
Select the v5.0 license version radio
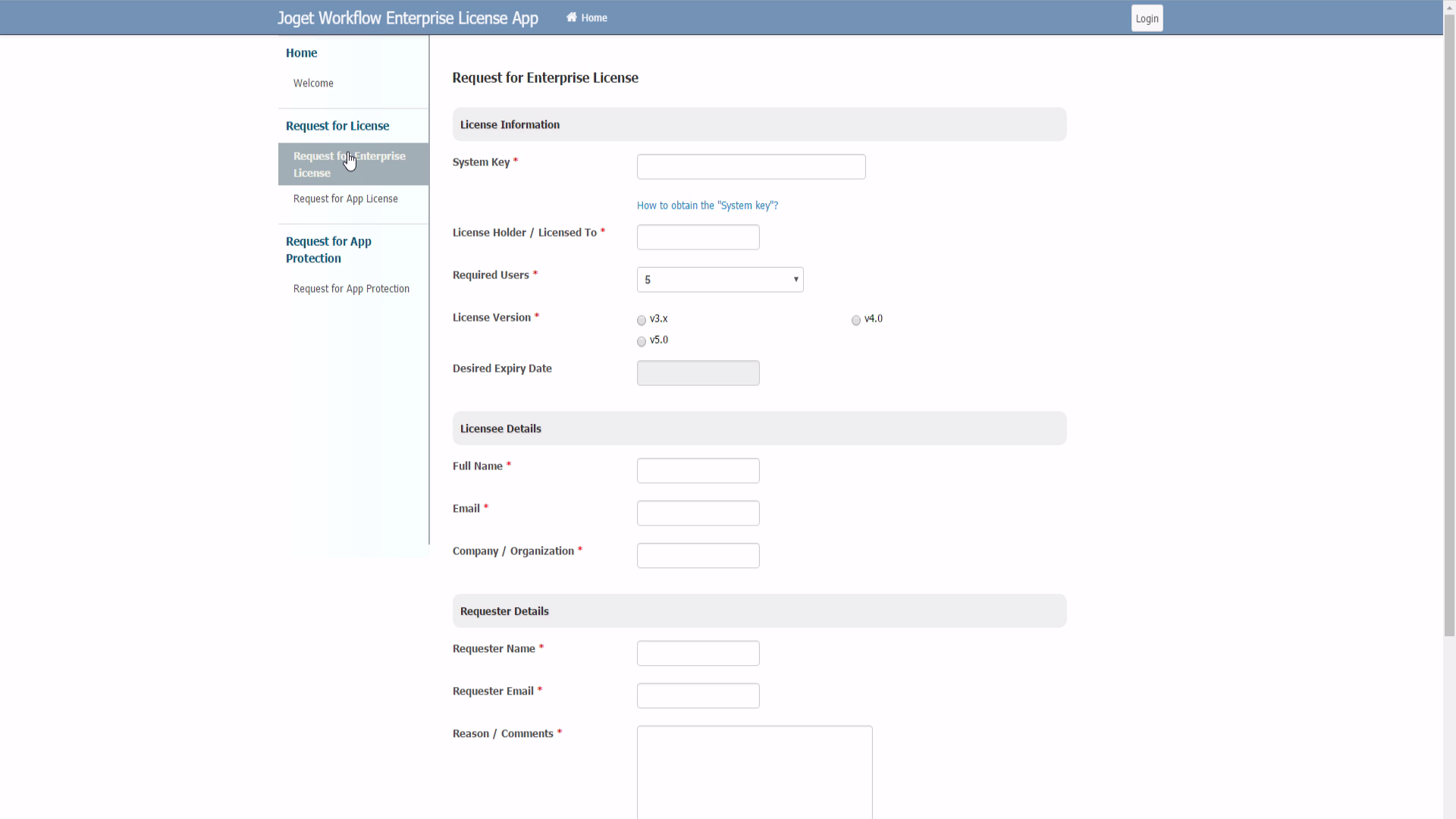[642, 342]
